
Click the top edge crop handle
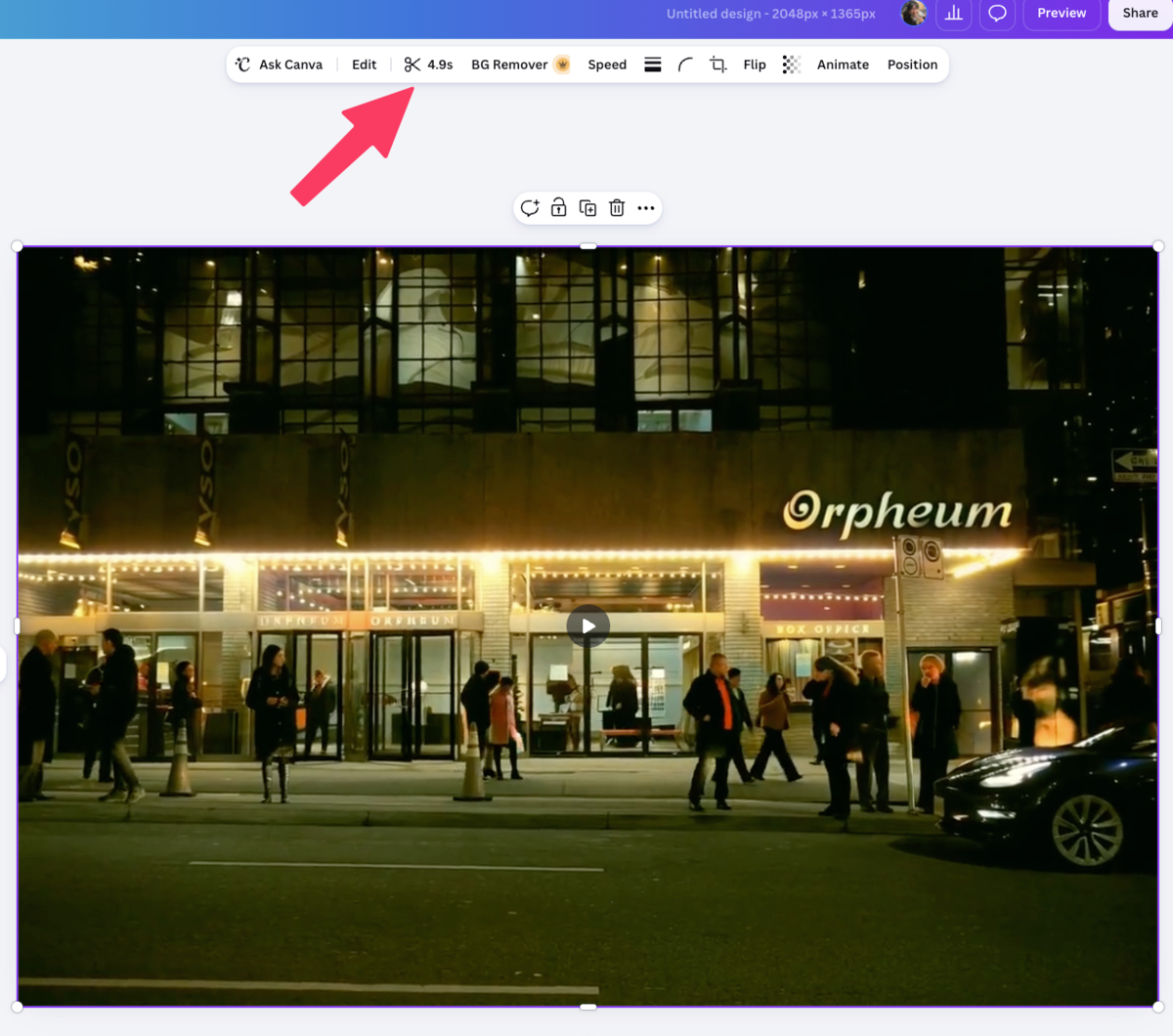pyautogui.click(x=588, y=246)
